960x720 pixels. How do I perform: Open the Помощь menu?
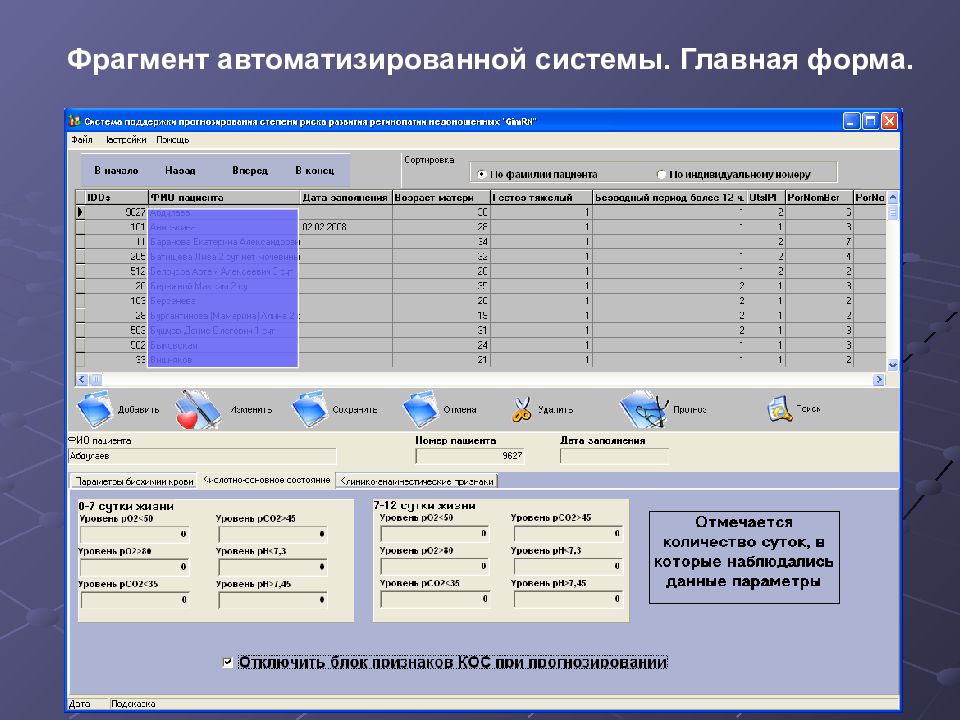click(x=173, y=140)
